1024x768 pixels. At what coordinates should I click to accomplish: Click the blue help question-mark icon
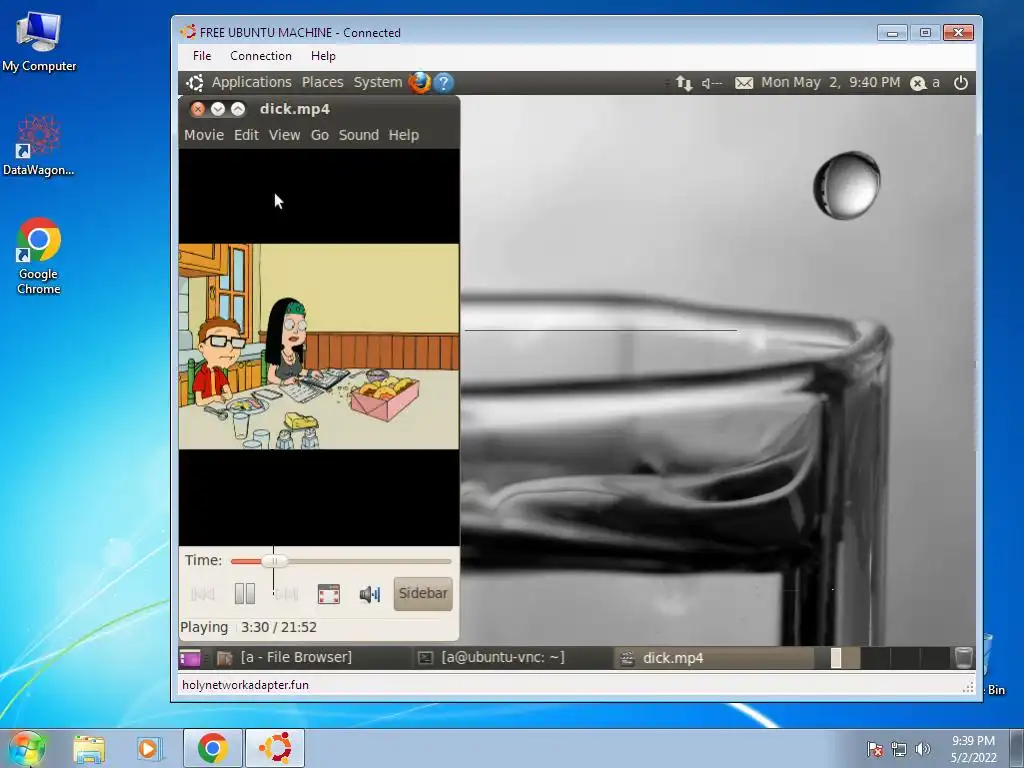443,82
